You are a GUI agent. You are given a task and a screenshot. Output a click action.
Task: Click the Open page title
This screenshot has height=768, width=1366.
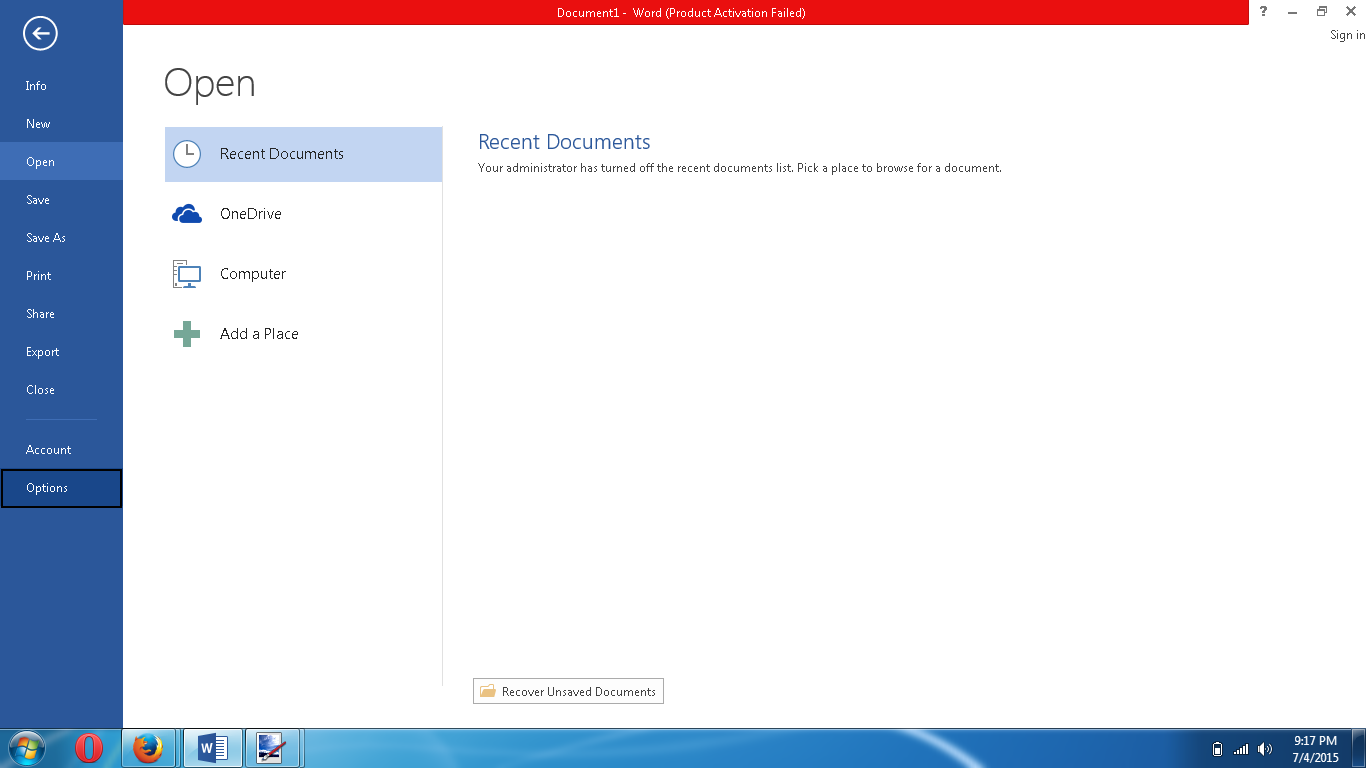[210, 83]
